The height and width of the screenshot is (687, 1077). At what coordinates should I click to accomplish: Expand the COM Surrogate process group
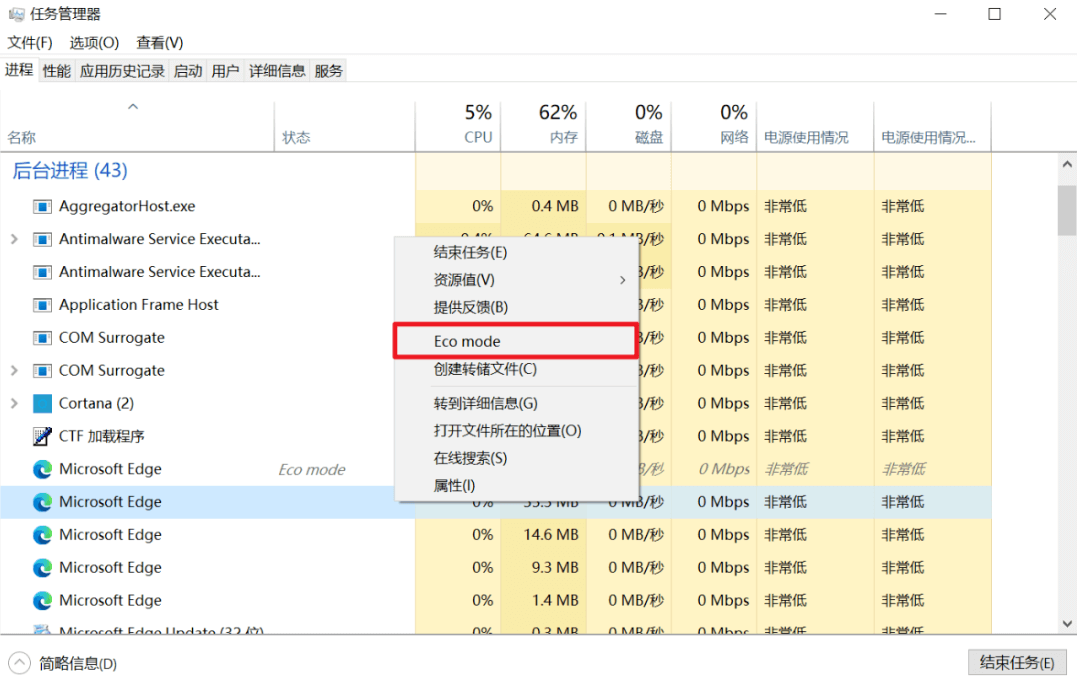tap(12, 371)
